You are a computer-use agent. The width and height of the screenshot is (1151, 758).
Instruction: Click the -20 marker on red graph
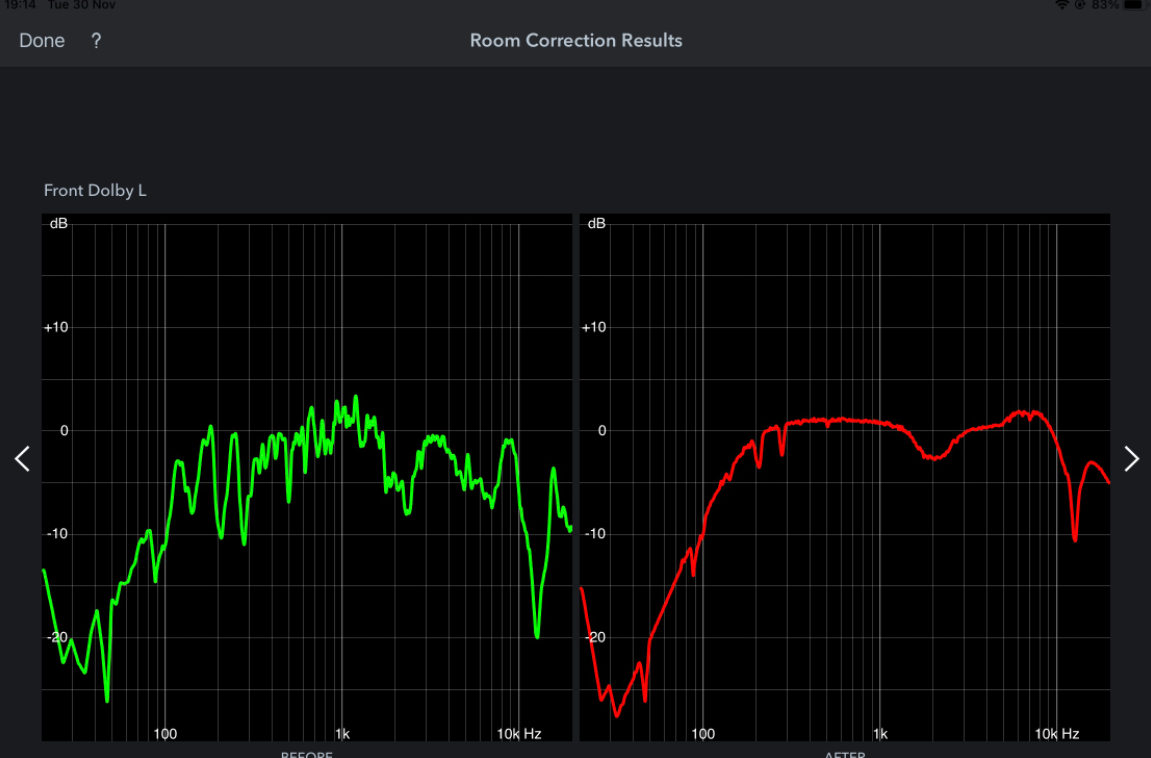(594, 637)
